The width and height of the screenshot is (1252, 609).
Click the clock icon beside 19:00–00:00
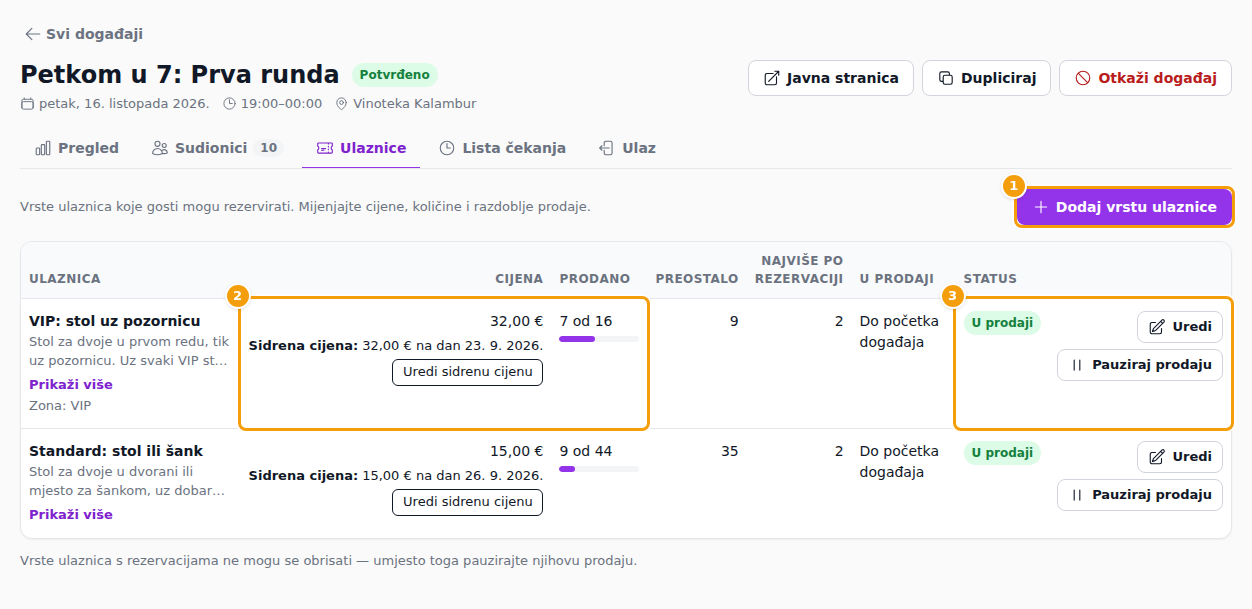click(230, 104)
